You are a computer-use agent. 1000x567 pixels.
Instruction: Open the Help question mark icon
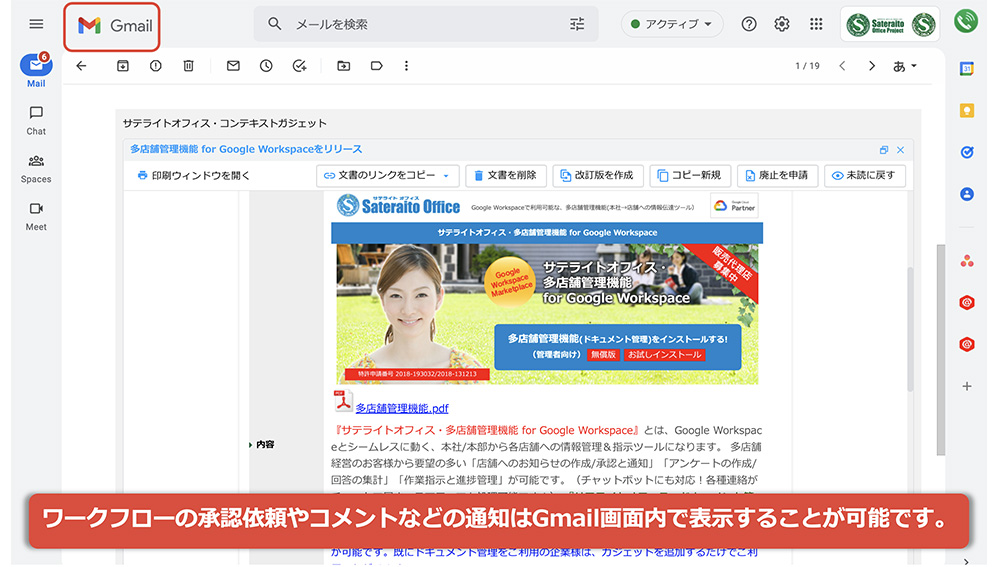pos(749,24)
